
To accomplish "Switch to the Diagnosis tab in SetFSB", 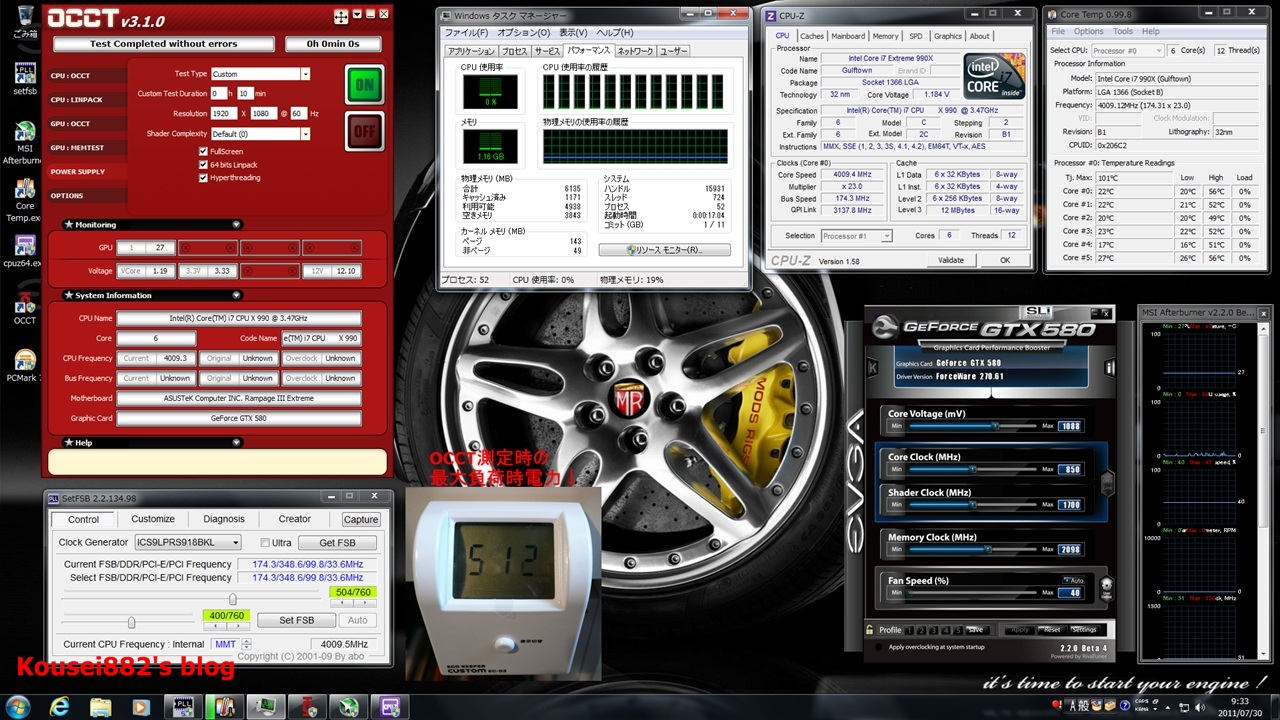I will (x=224, y=519).
